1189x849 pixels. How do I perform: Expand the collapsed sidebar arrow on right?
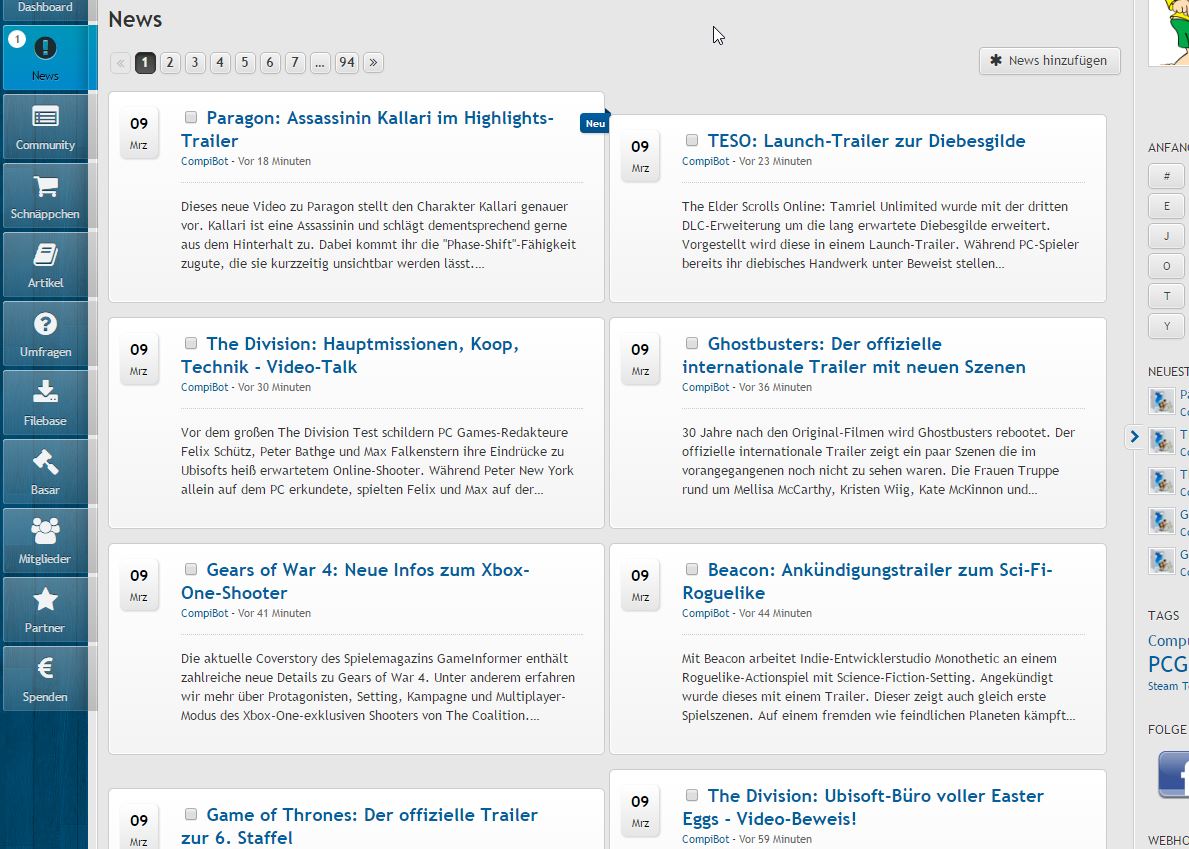[x=1133, y=436]
